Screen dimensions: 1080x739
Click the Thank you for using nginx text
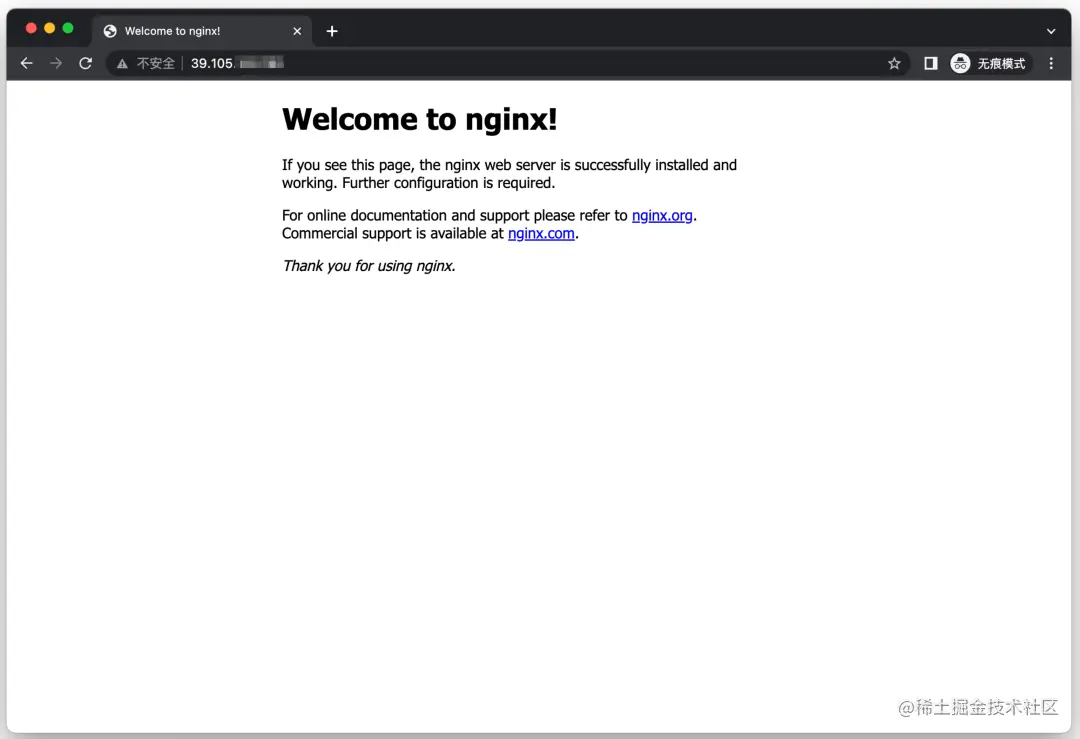coord(368,266)
